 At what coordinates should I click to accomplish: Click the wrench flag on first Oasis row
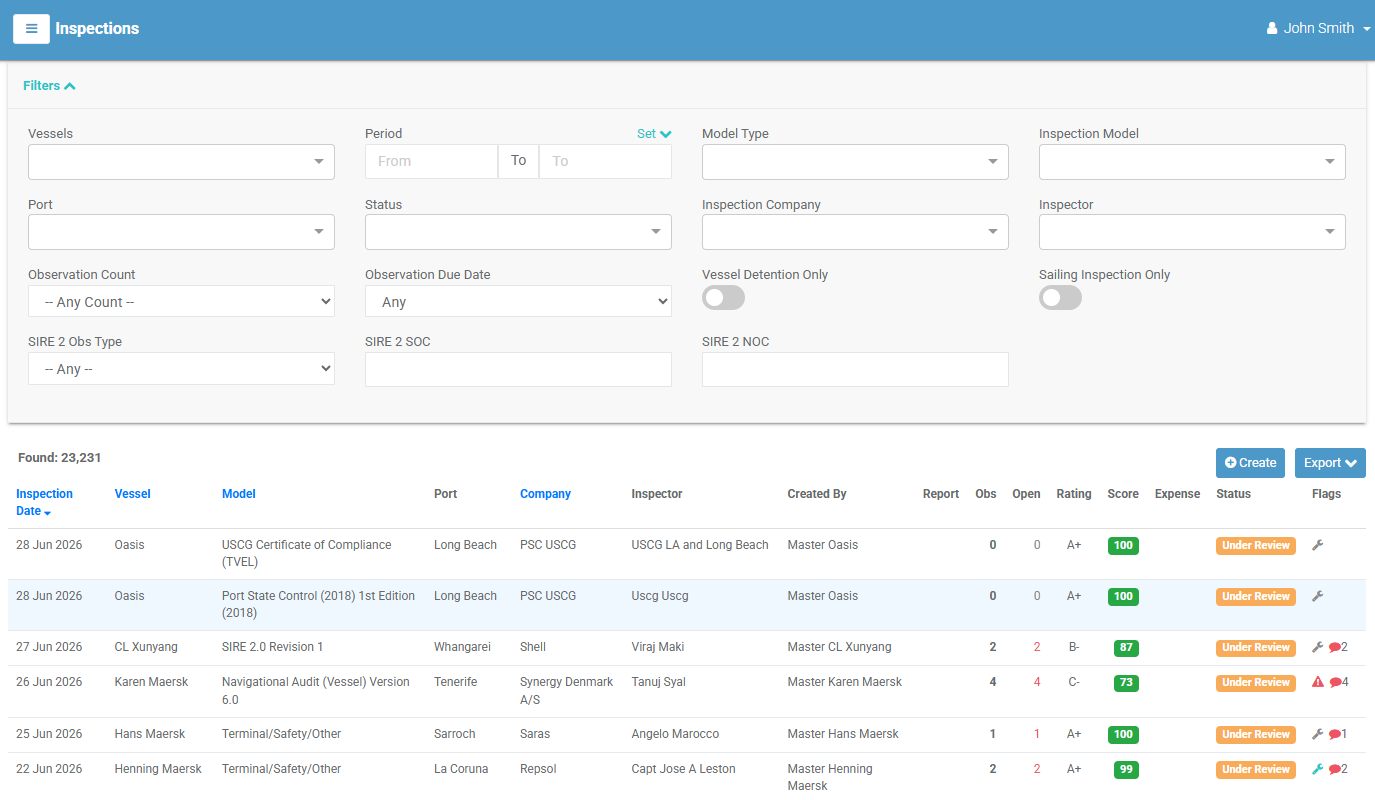1318,545
